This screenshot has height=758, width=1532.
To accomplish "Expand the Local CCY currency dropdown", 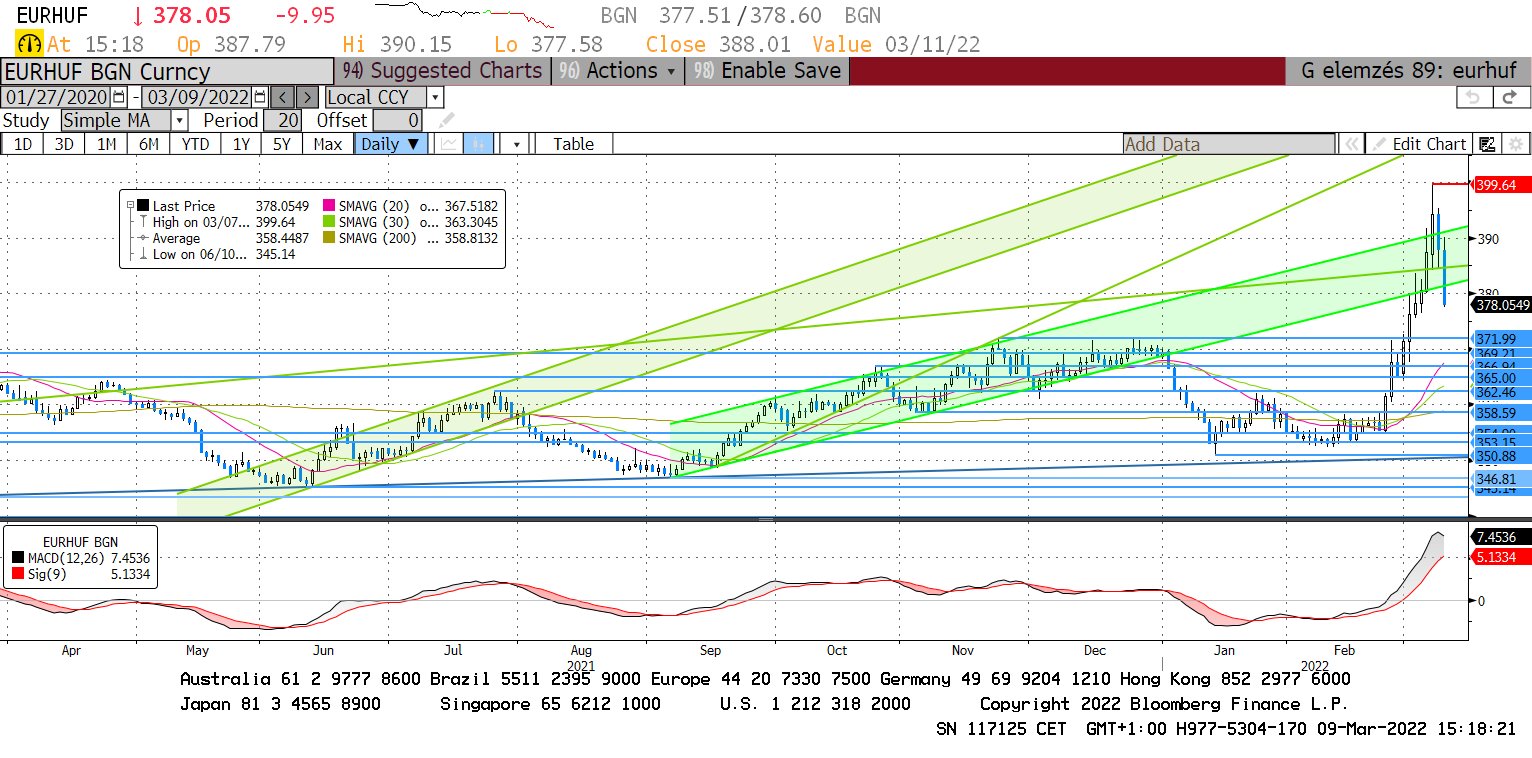I will click(435, 97).
